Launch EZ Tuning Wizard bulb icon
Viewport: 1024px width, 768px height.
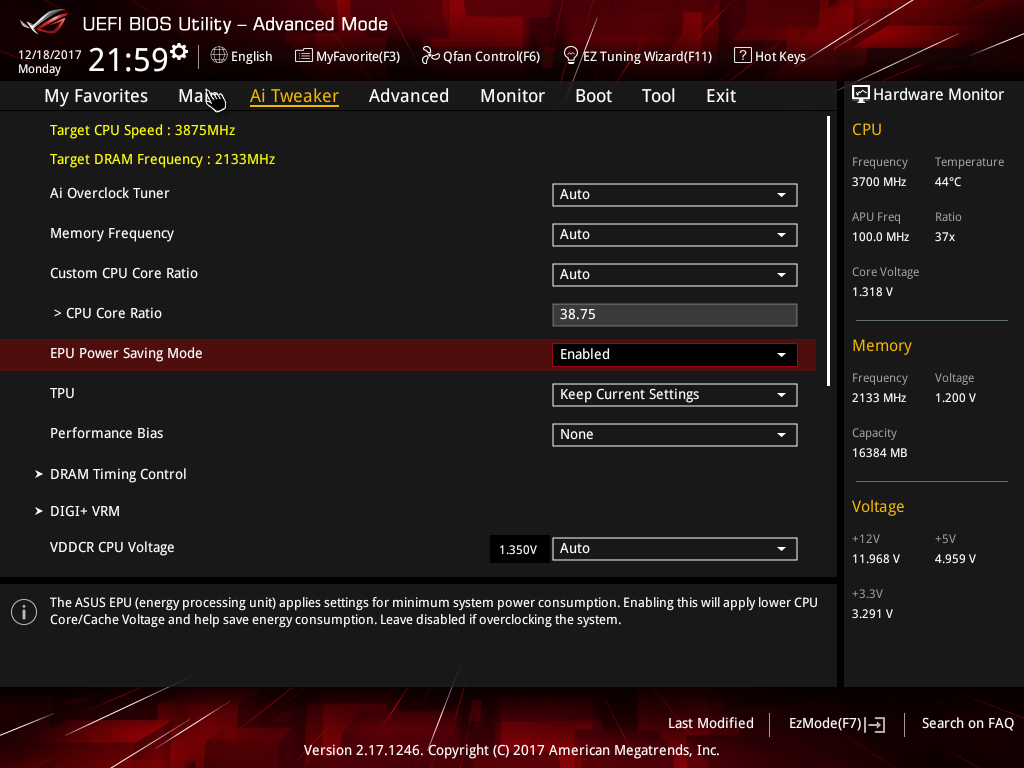click(571, 56)
